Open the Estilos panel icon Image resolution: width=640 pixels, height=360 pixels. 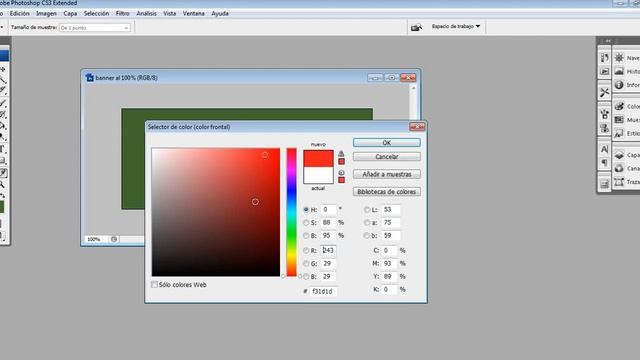(619, 133)
